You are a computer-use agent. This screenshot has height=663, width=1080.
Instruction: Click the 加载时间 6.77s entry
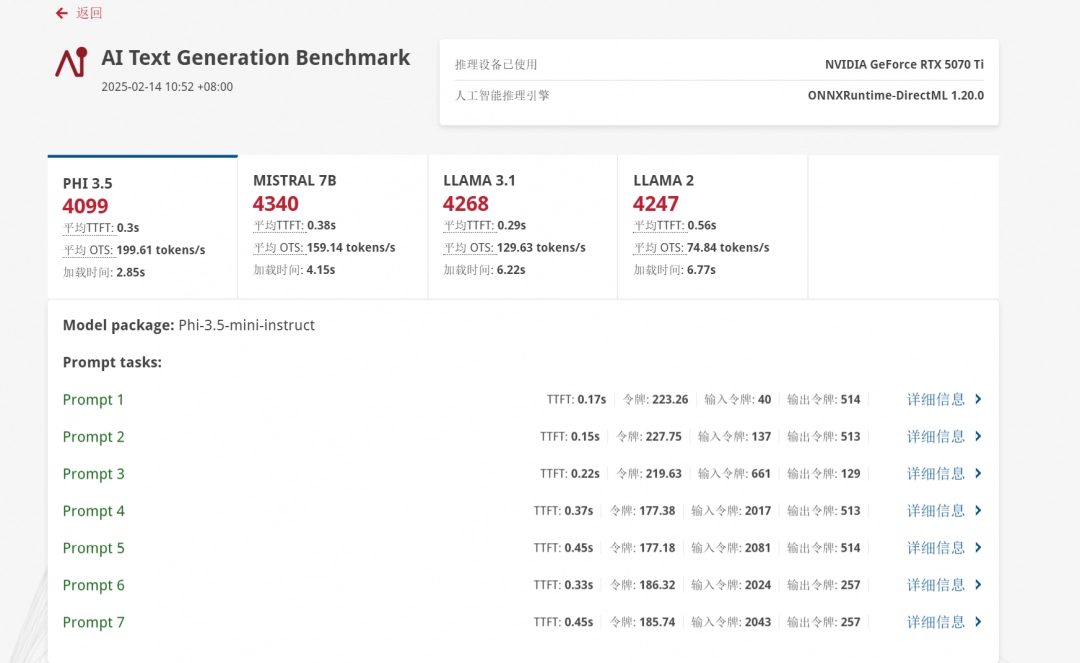(674, 271)
